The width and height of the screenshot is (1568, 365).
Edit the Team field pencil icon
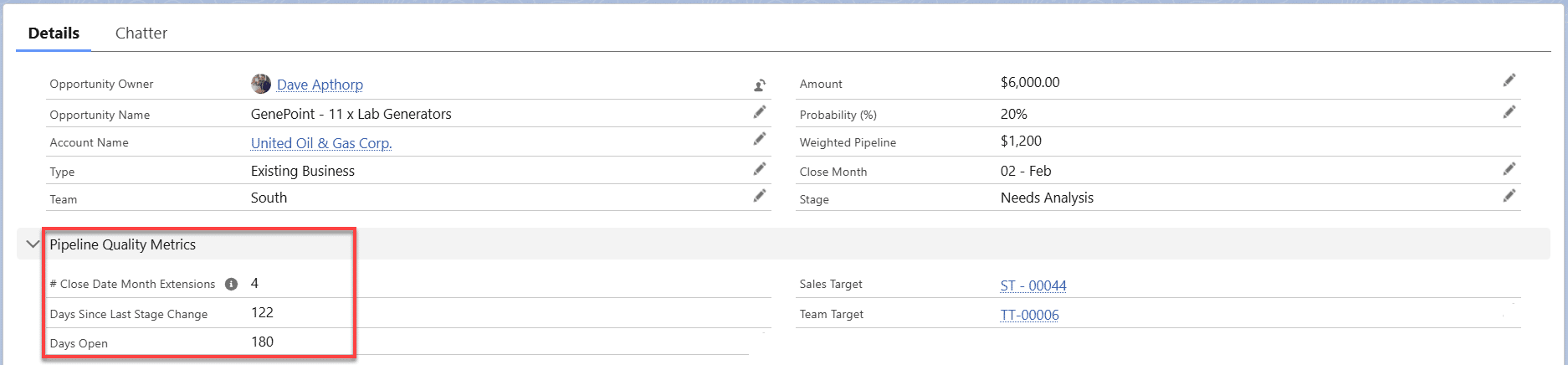click(760, 196)
